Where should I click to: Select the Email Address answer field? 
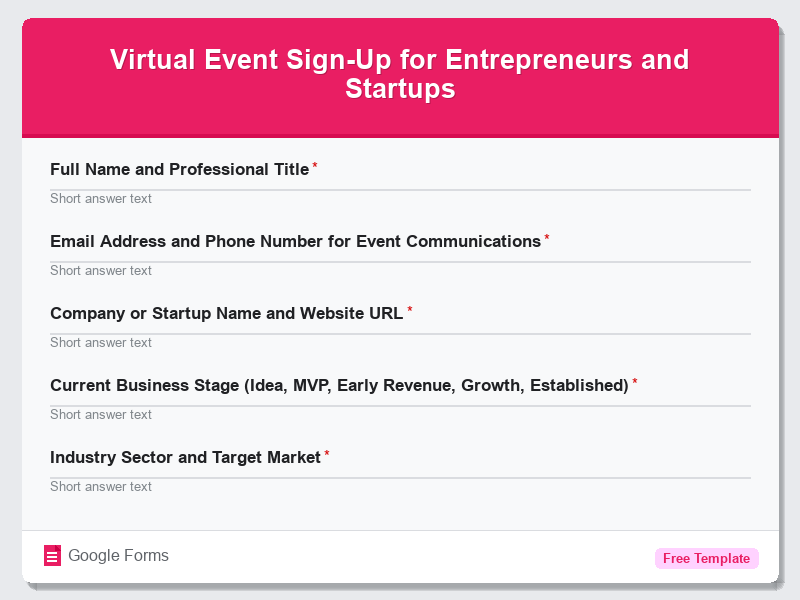(x=400, y=270)
